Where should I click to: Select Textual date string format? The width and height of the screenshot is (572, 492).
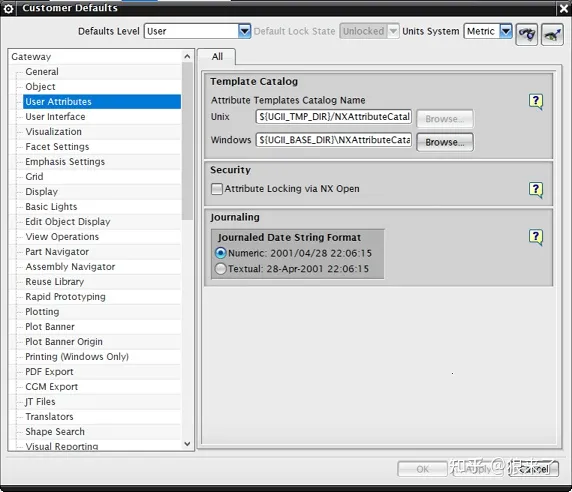click(x=220, y=269)
